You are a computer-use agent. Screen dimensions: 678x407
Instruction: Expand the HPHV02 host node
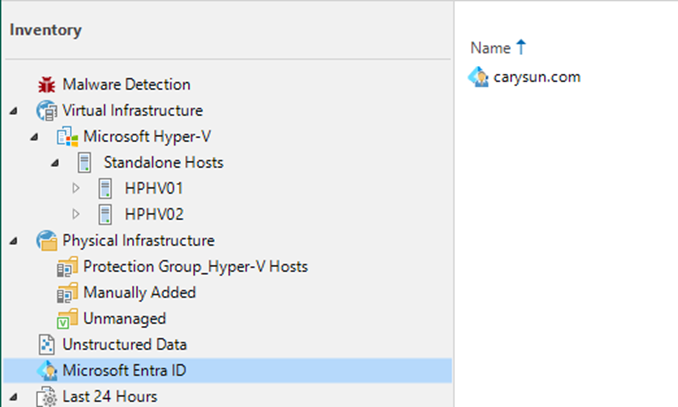point(76,214)
